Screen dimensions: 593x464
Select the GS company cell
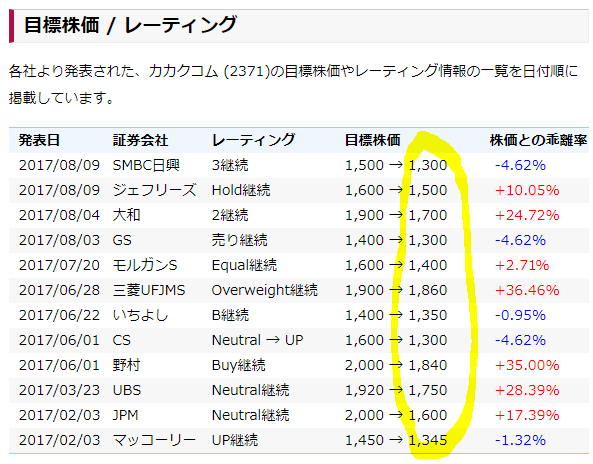pos(122,240)
